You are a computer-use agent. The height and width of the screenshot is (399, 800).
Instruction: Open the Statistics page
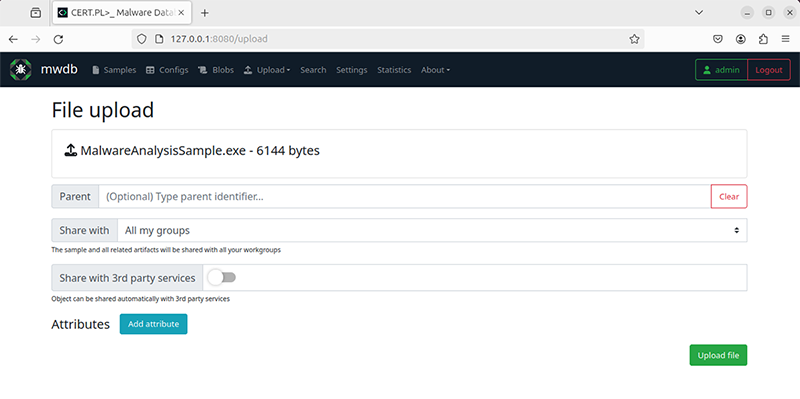click(394, 70)
